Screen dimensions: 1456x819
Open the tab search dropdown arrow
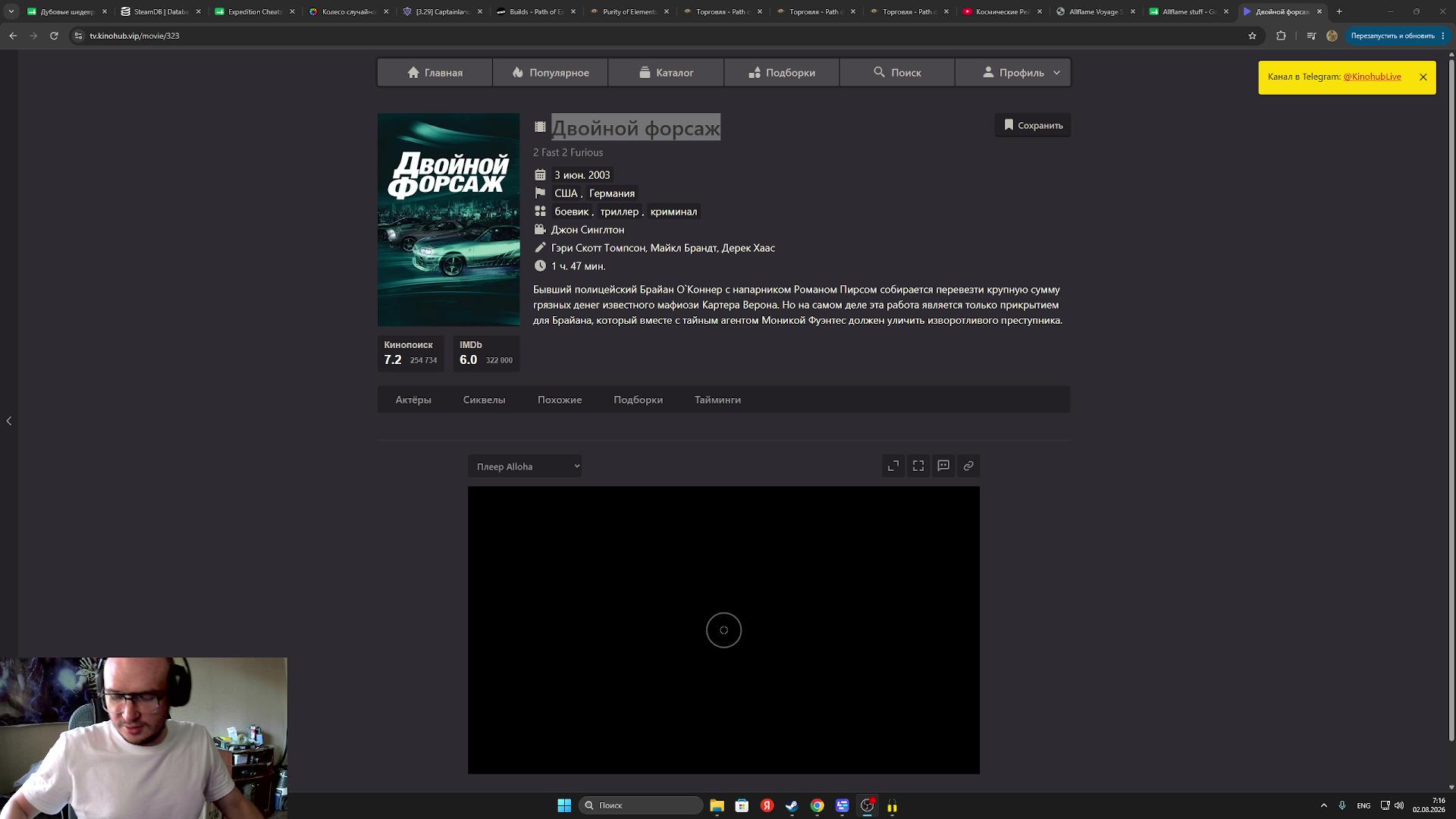click(x=11, y=11)
